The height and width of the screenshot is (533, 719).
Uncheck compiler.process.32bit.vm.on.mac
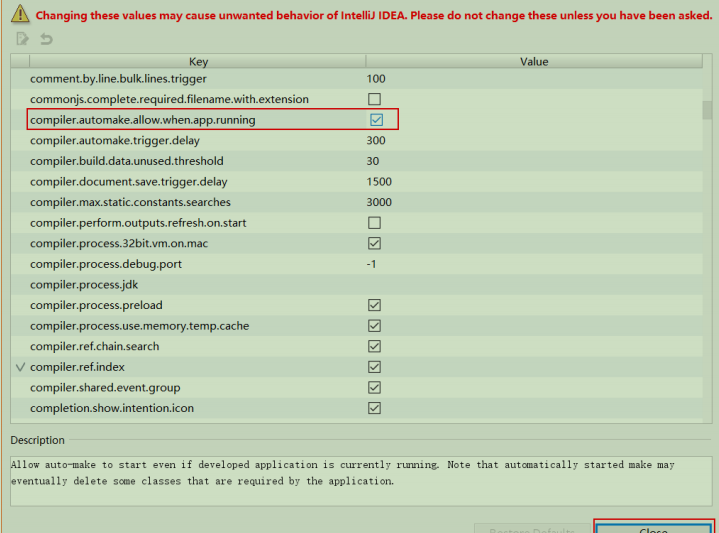tap(374, 244)
